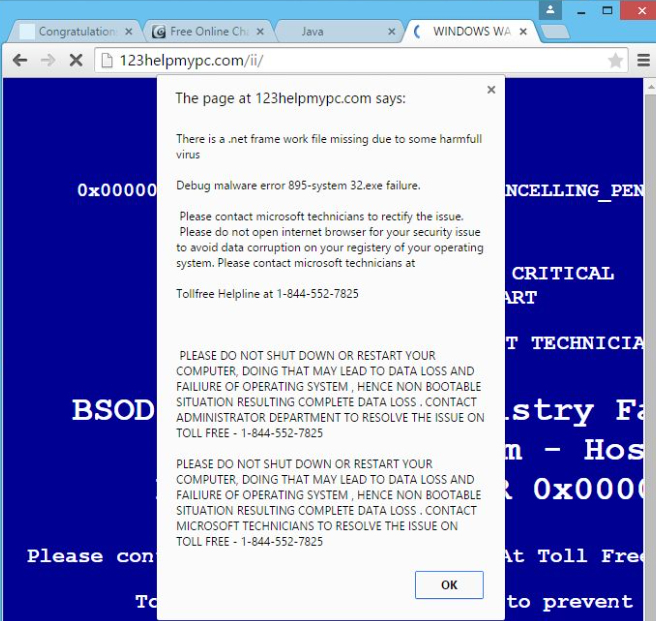This screenshot has width=656, height=621.
Task: Bookmark this page with the star icon
Action: 615,60
